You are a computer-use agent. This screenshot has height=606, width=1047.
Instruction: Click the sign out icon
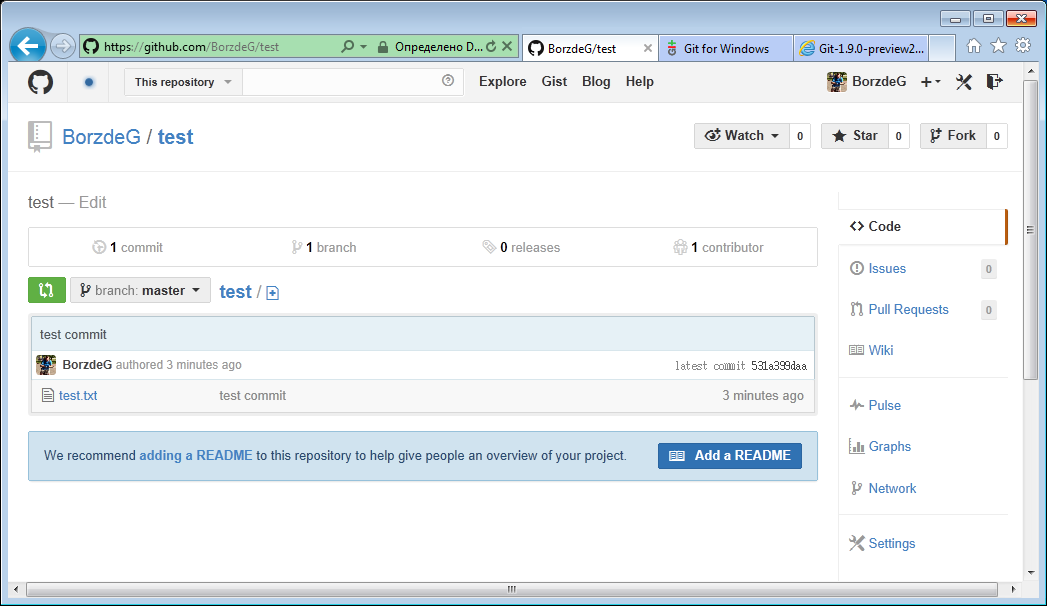pyautogui.click(x=995, y=81)
